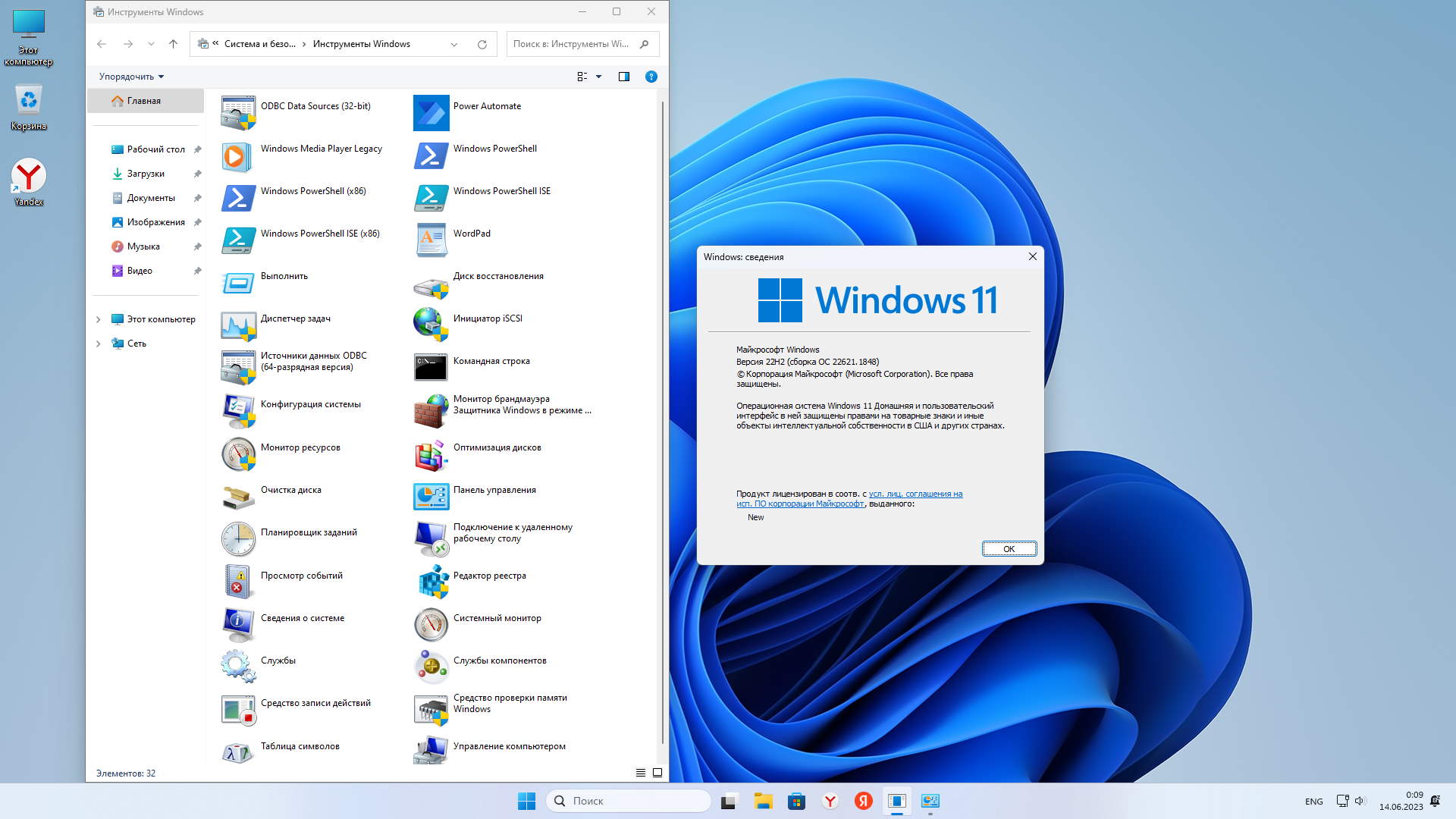Open Registry Editor (Редактор реестра) icon
This screenshot has height=819, width=1456.
pos(431,582)
